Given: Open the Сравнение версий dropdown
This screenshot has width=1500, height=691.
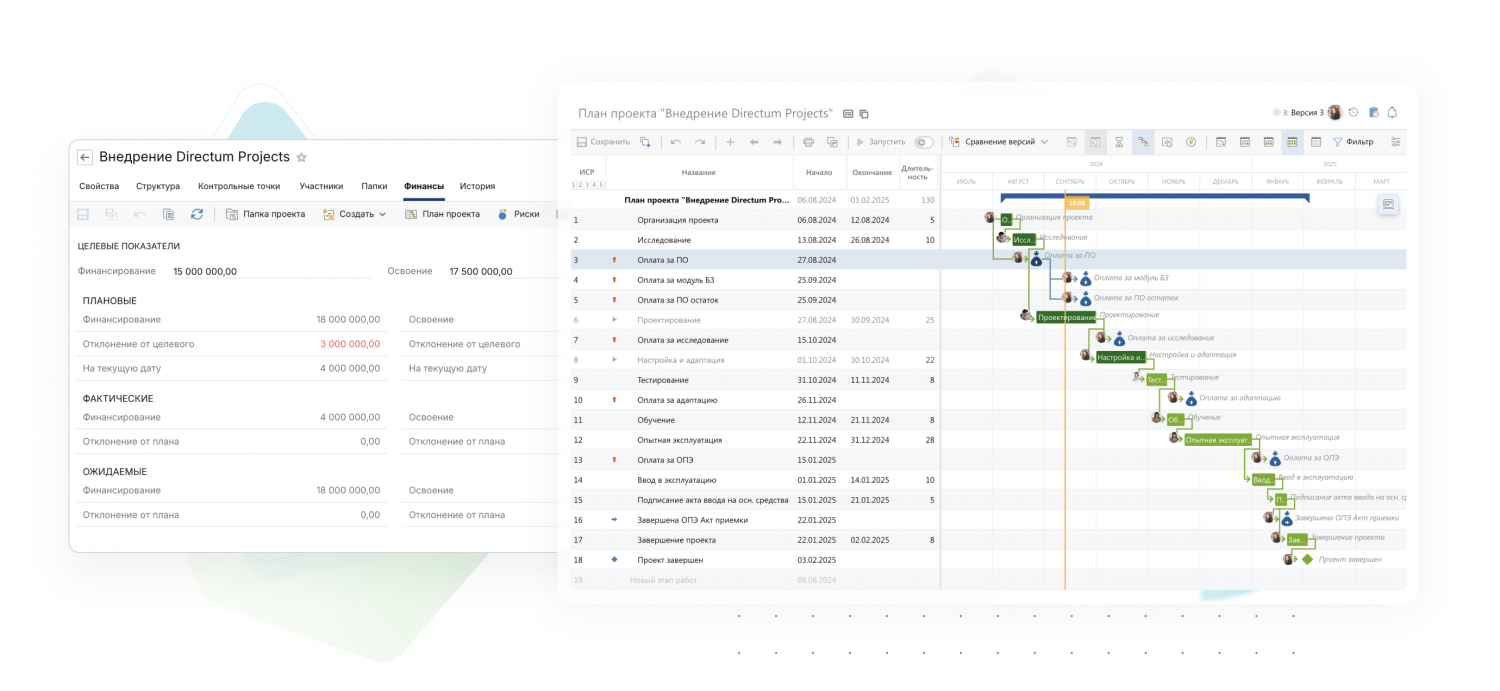Looking at the screenshot, I should (998, 142).
